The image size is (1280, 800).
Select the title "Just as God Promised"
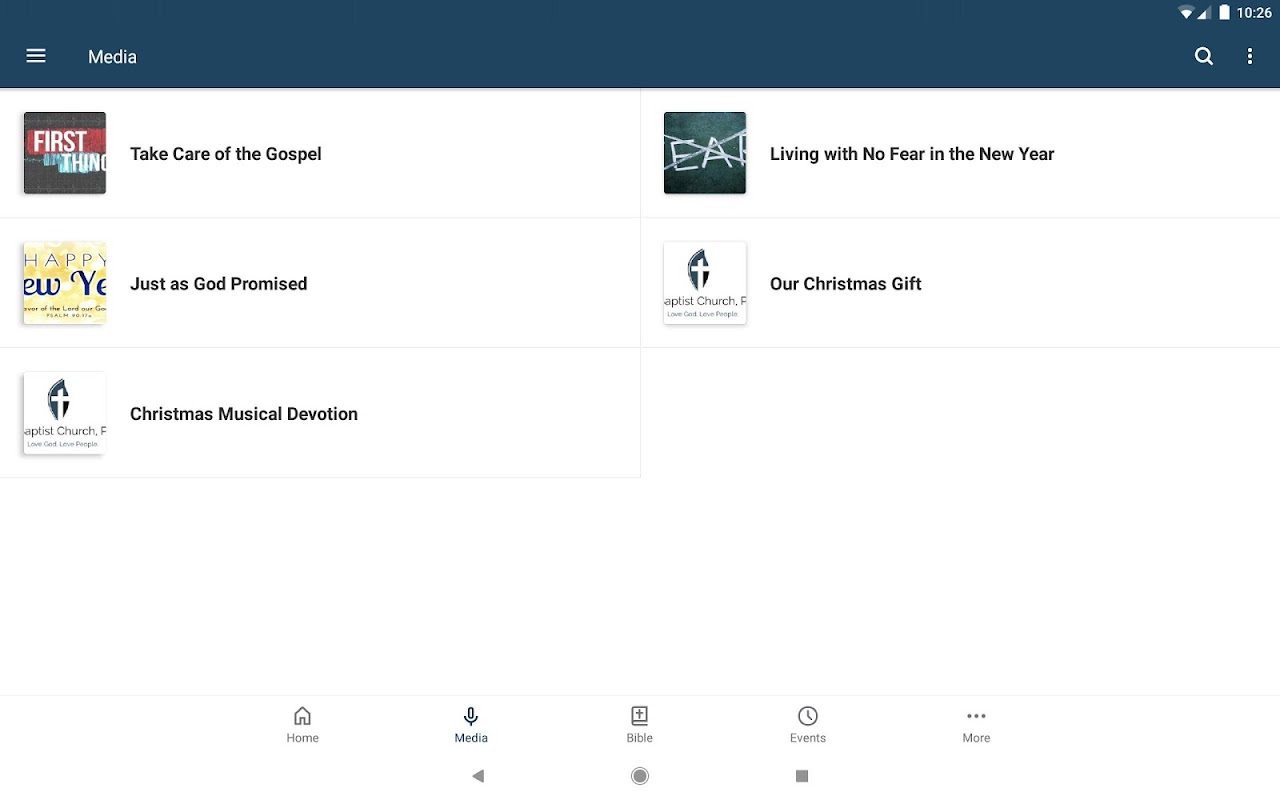click(x=219, y=284)
